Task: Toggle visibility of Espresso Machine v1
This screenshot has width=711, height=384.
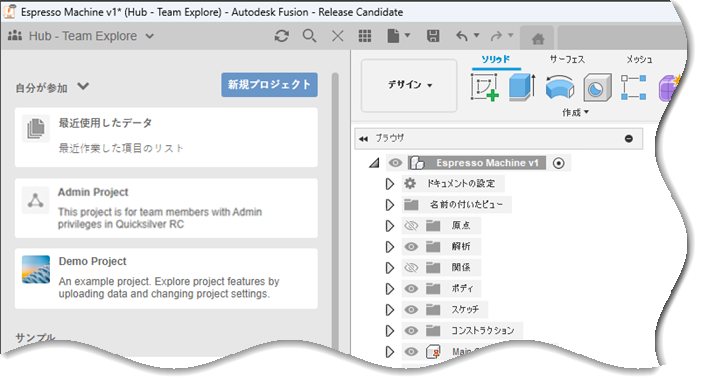Action: [395, 163]
